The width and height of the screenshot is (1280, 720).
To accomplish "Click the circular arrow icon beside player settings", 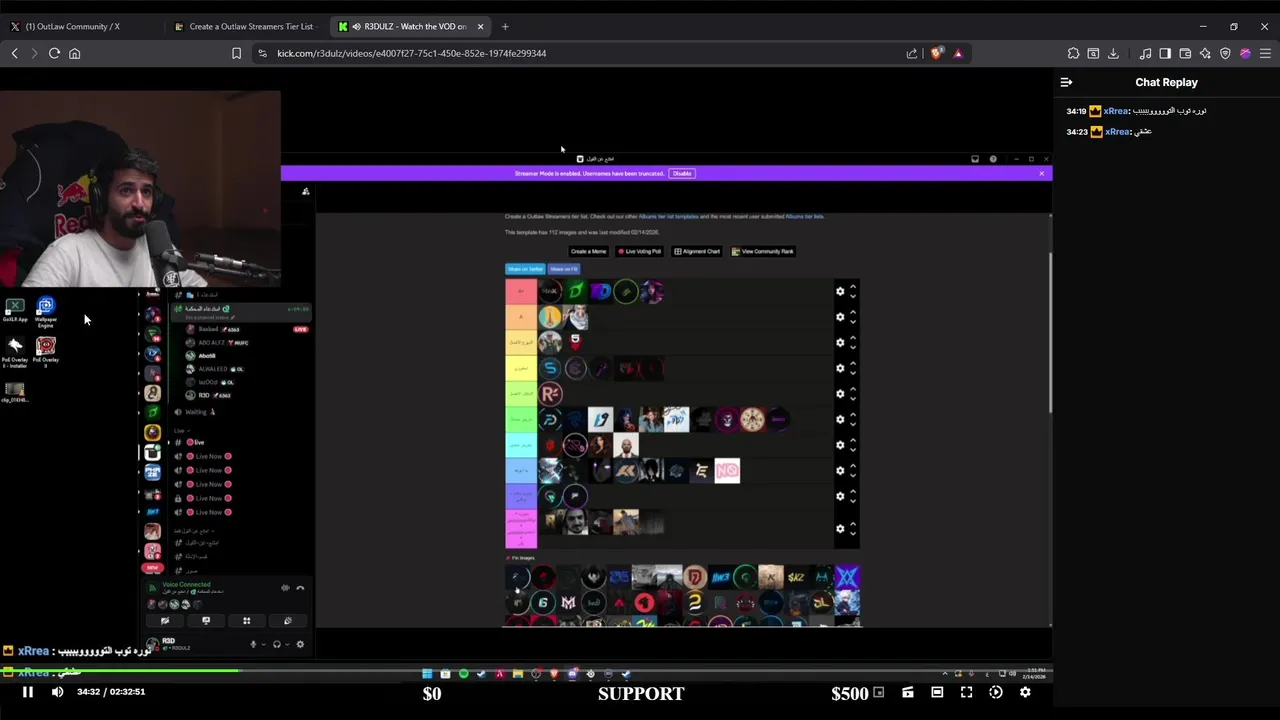I will click(x=996, y=692).
